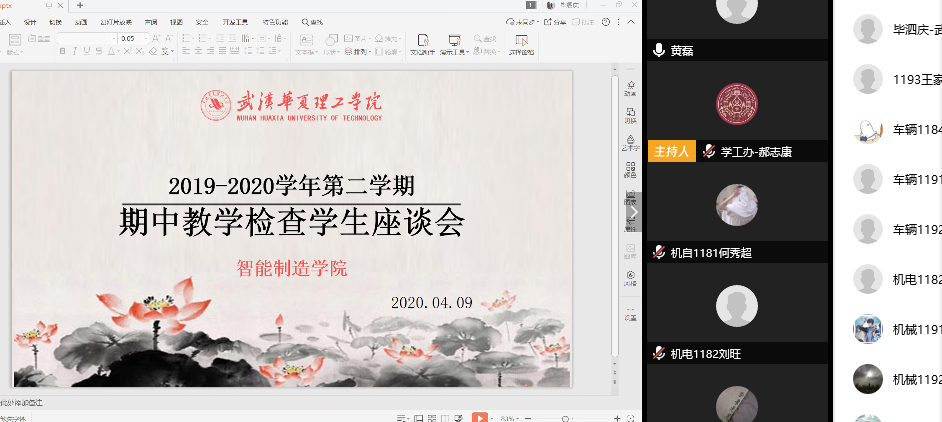Click the Bold formatting icon
This screenshot has width=942, height=422.
pyautogui.click(x=62, y=51)
